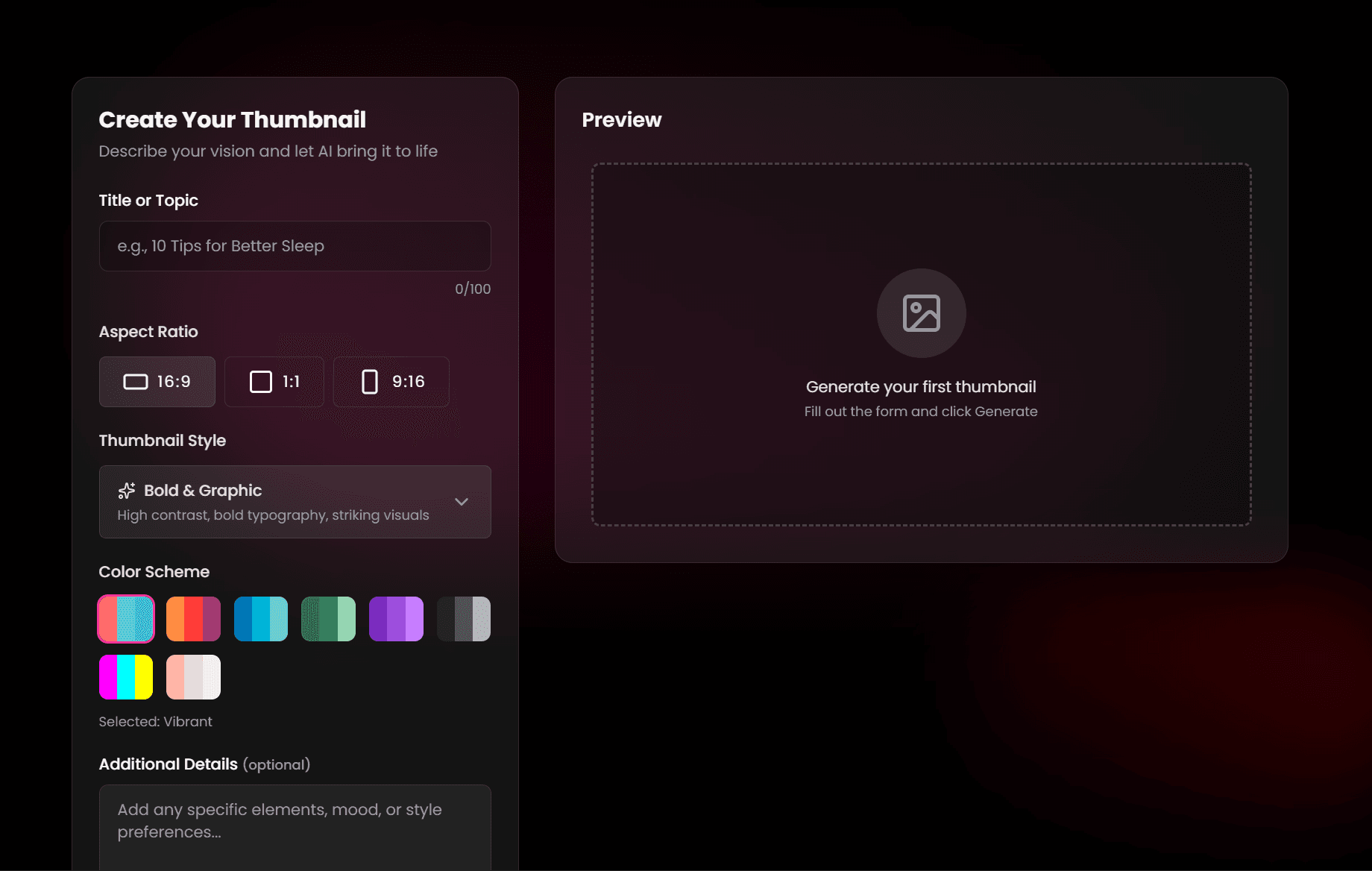The width and height of the screenshot is (1372, 871).
Task: Choose the 1:1 aspect ratio option
Action: point(274,382)
